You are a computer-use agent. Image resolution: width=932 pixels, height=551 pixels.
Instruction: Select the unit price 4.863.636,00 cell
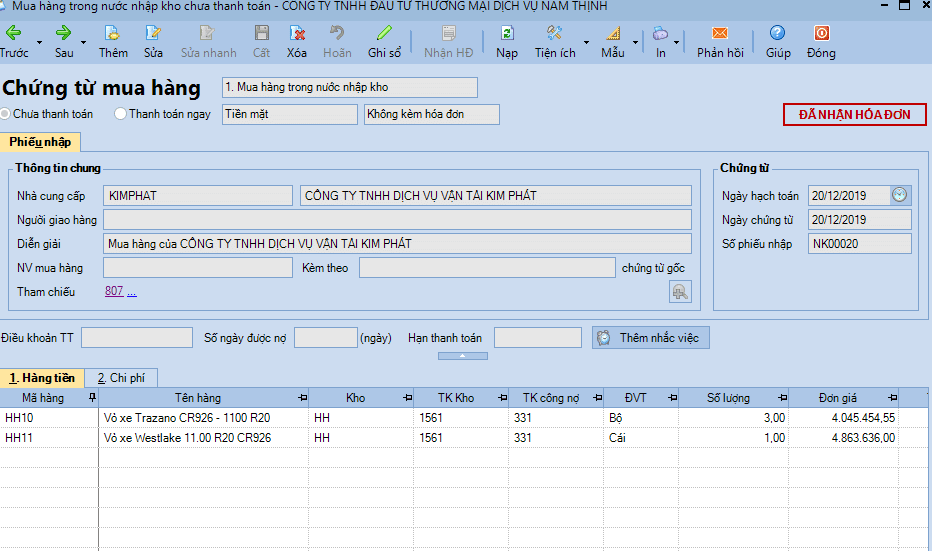coord(843,437)
